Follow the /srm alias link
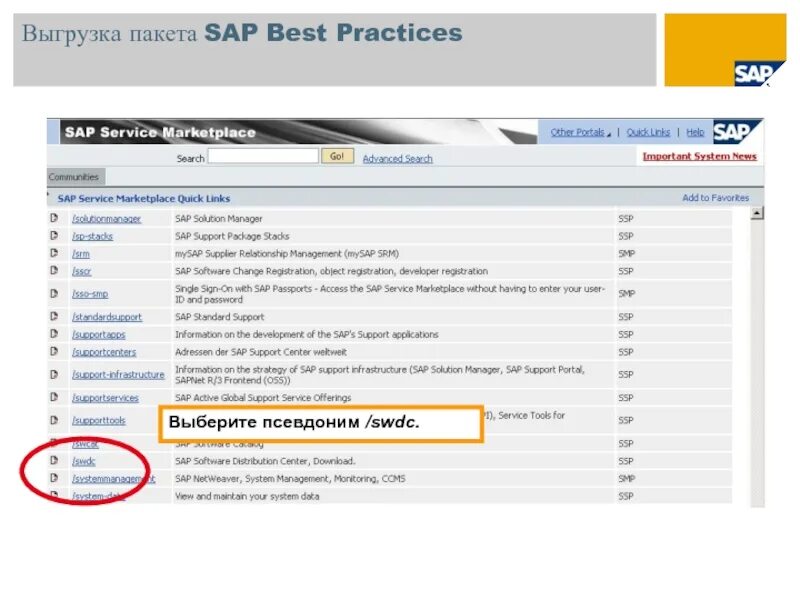Screen dimensions: 800x600 81,254
